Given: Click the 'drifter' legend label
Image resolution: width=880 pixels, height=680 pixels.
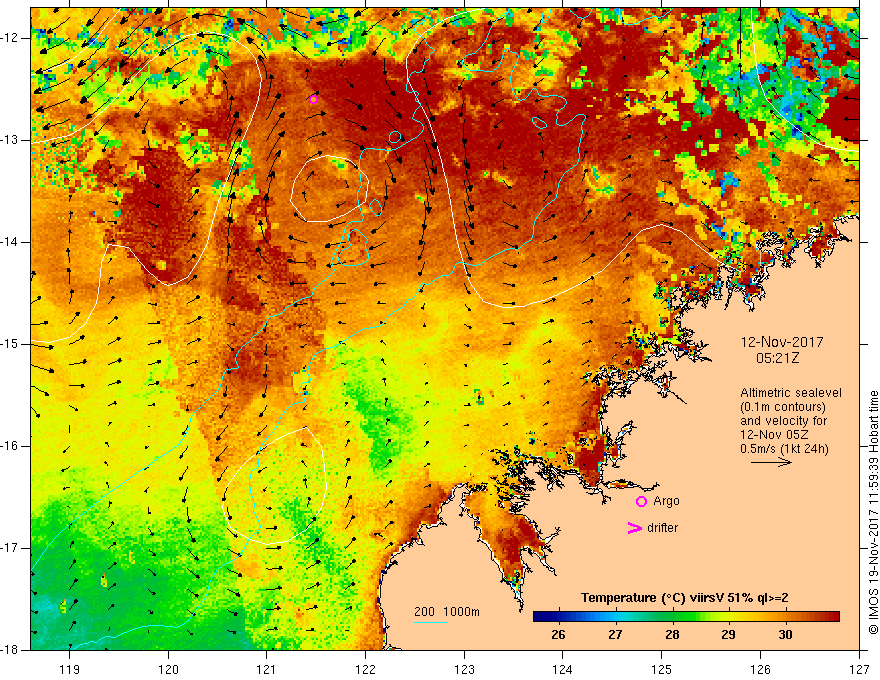Looking at the screenshot, I should [662, 528].
